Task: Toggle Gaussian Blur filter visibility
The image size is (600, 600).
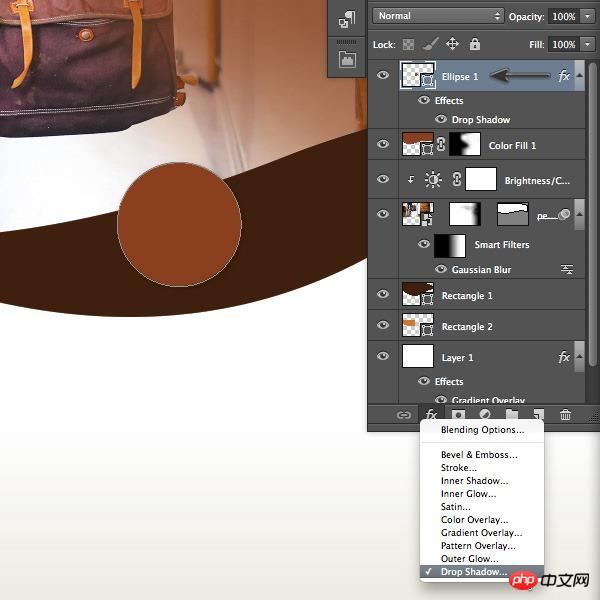Action: (x=441, y=269)
